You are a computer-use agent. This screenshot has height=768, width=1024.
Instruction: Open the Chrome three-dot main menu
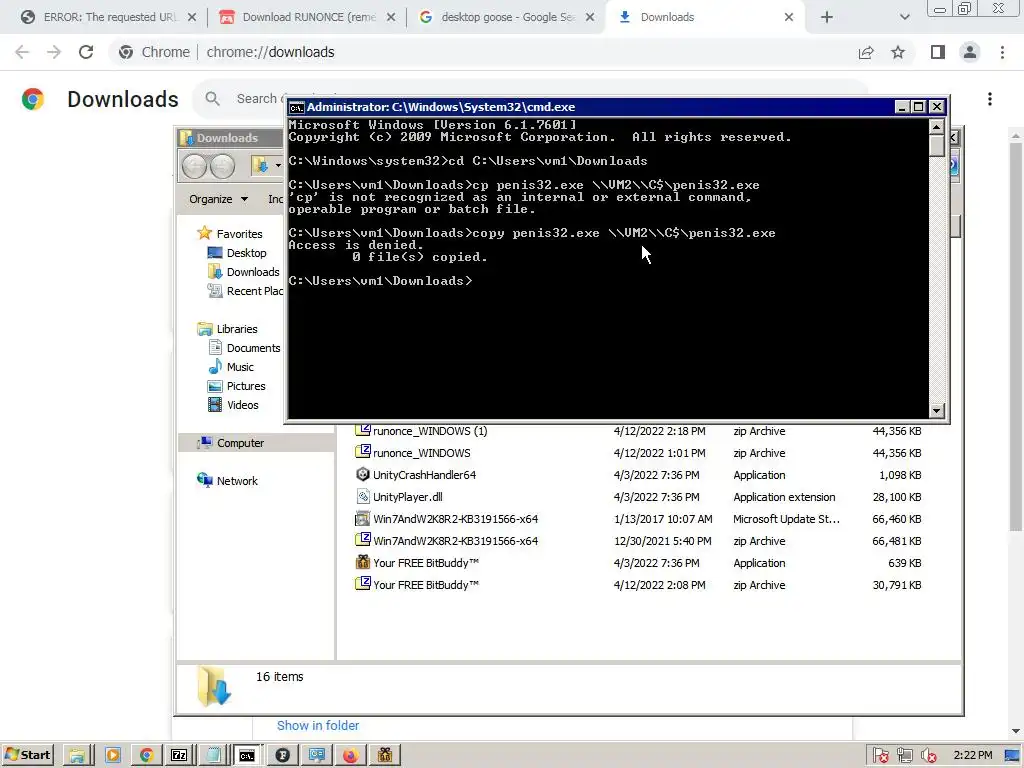[1002, 52]
